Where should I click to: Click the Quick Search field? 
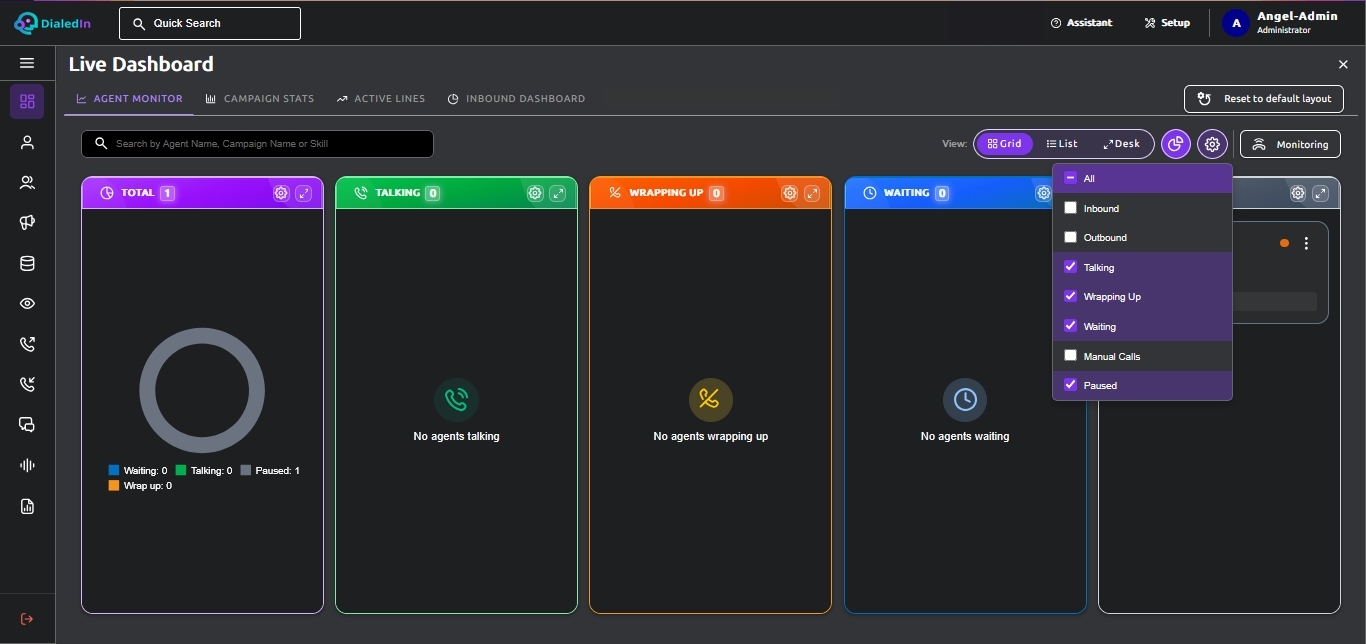[x=210, y=23]
